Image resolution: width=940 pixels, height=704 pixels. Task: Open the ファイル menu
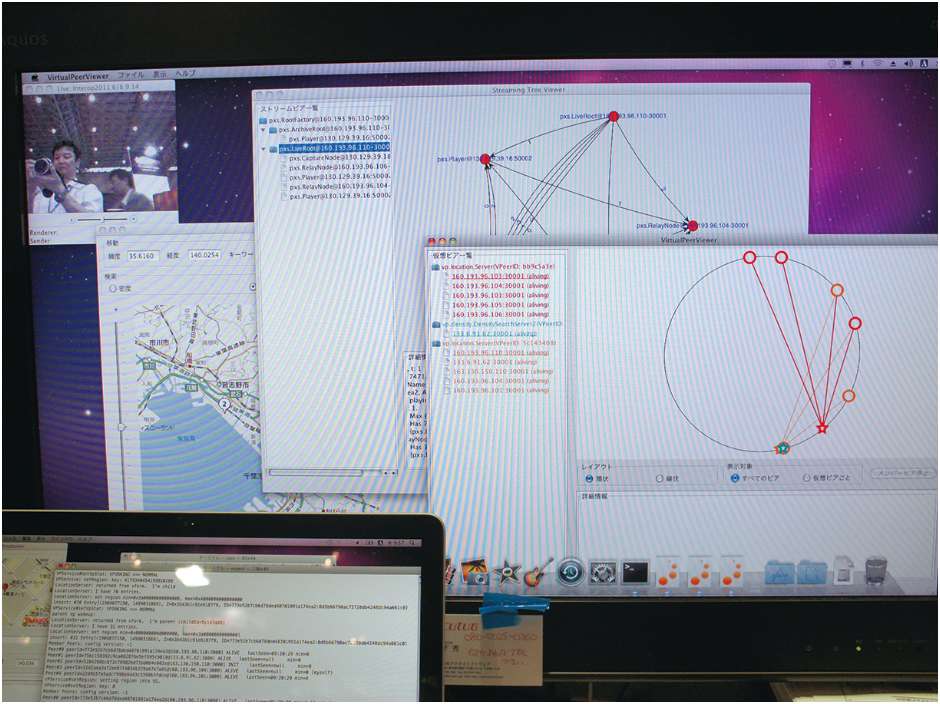[x=130, y=76]
